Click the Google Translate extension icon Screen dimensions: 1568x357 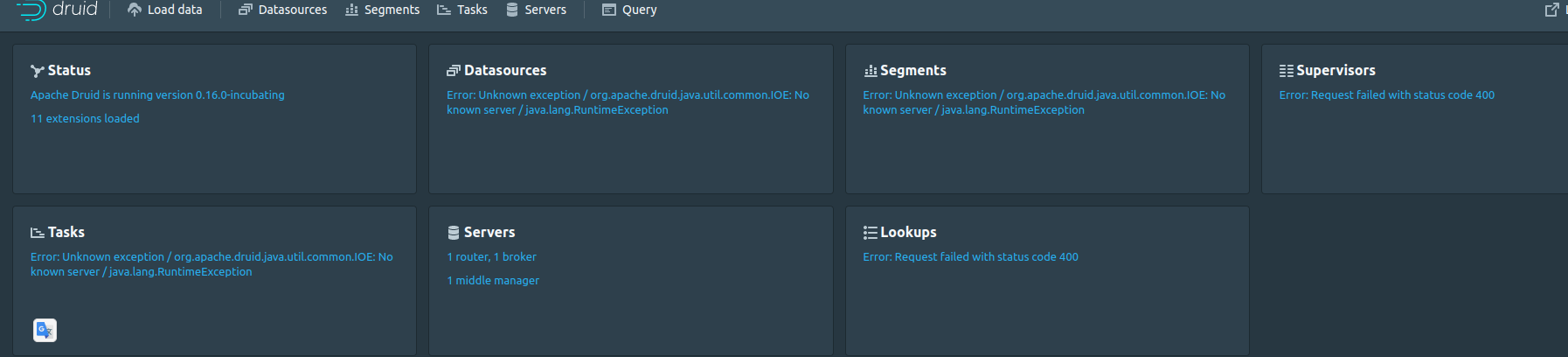point(45,330)
